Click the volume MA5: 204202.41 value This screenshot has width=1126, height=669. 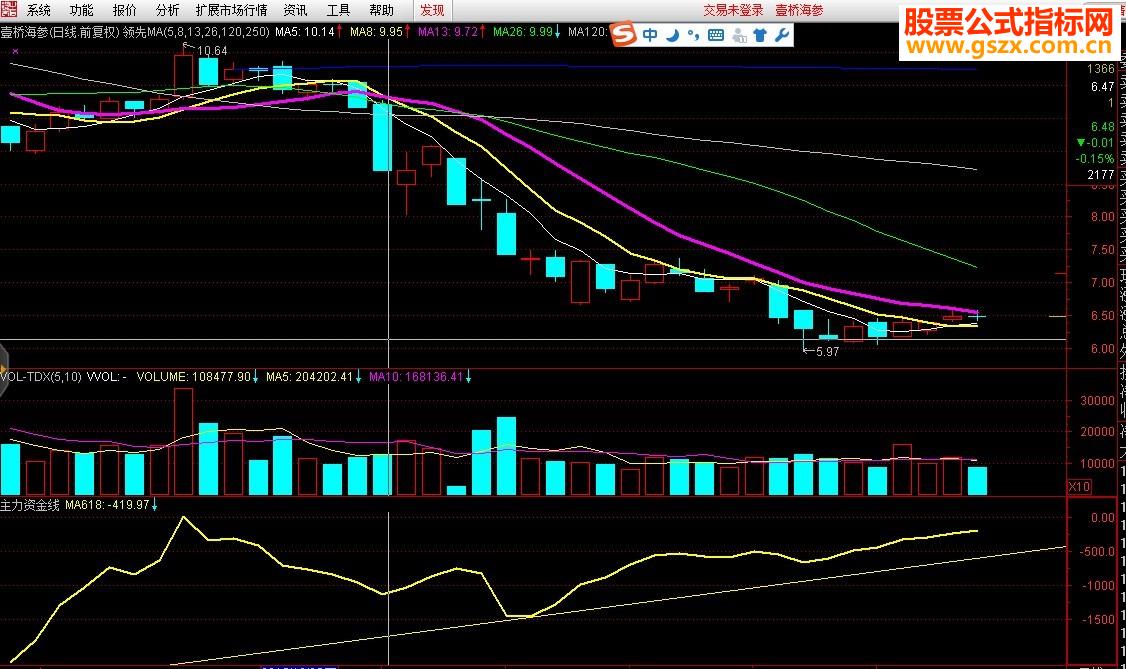310,377
